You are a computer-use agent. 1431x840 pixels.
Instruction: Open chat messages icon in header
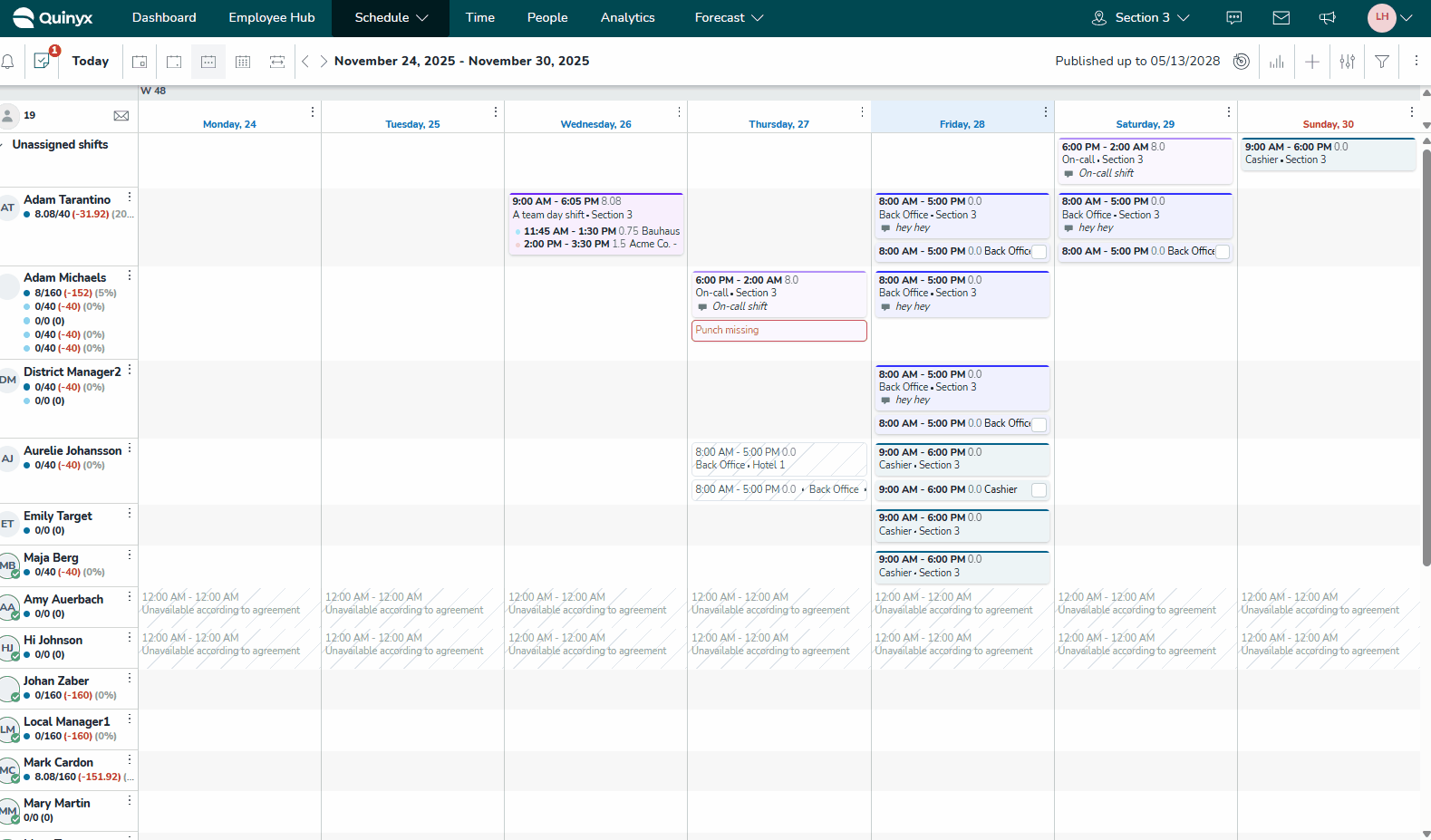tap(1234, 18)
